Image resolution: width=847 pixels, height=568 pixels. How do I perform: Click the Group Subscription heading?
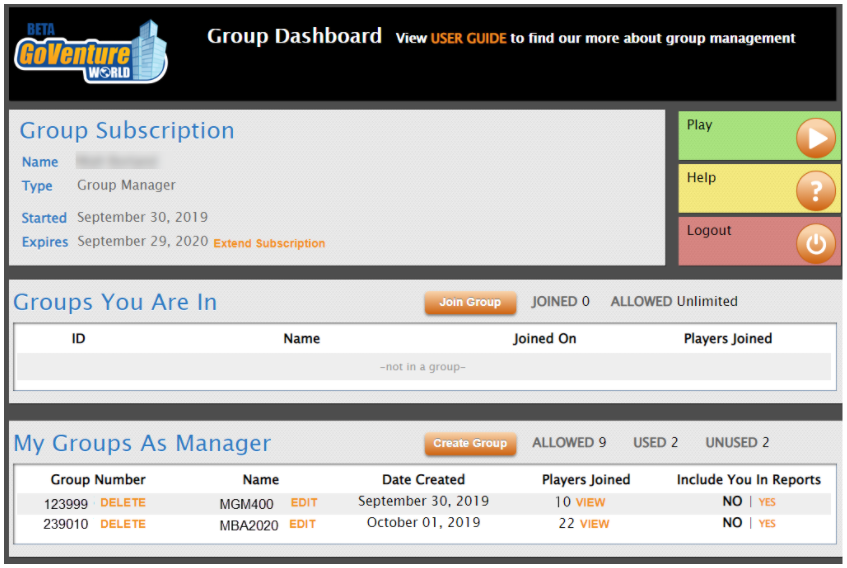[127, 131]
